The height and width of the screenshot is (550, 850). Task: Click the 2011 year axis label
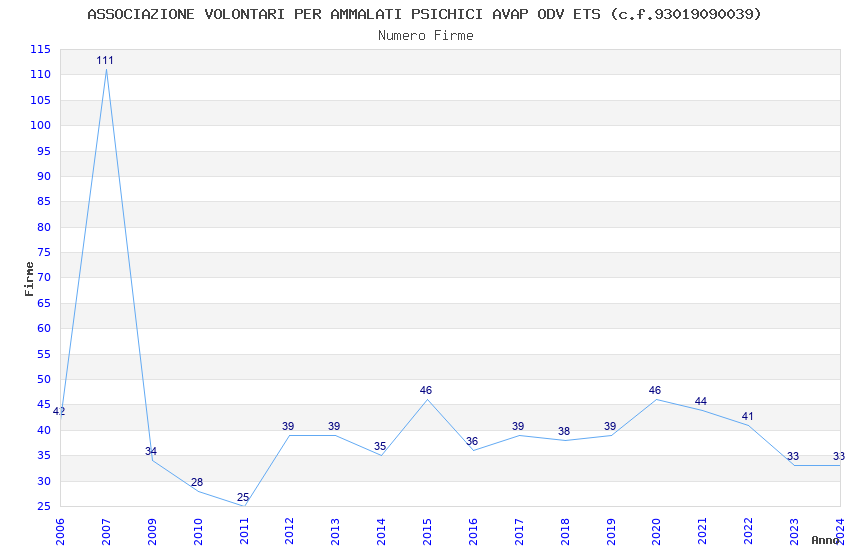[x=243, y=531]
